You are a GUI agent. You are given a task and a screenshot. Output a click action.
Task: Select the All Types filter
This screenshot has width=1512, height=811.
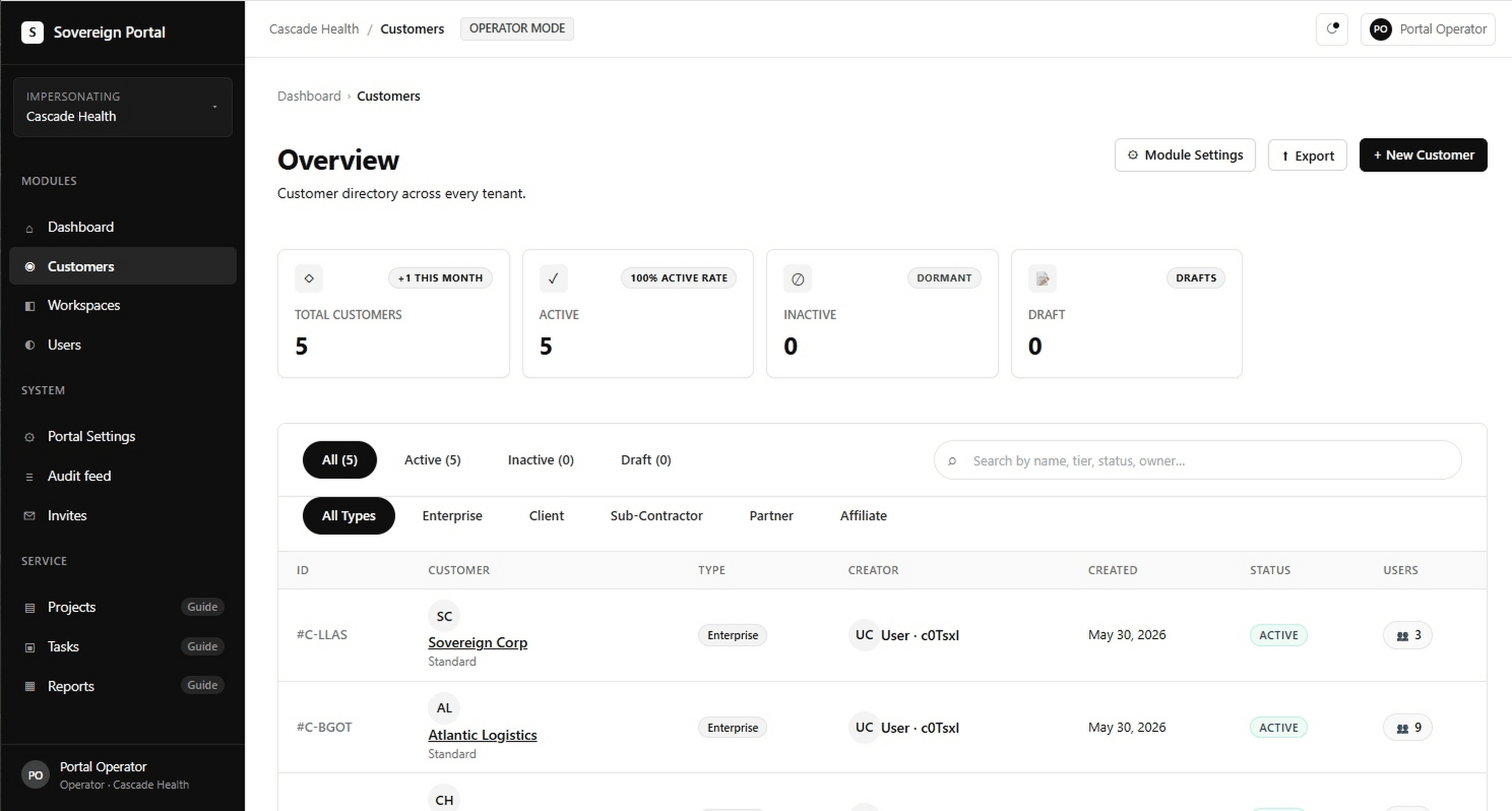(x=349, y=516)
